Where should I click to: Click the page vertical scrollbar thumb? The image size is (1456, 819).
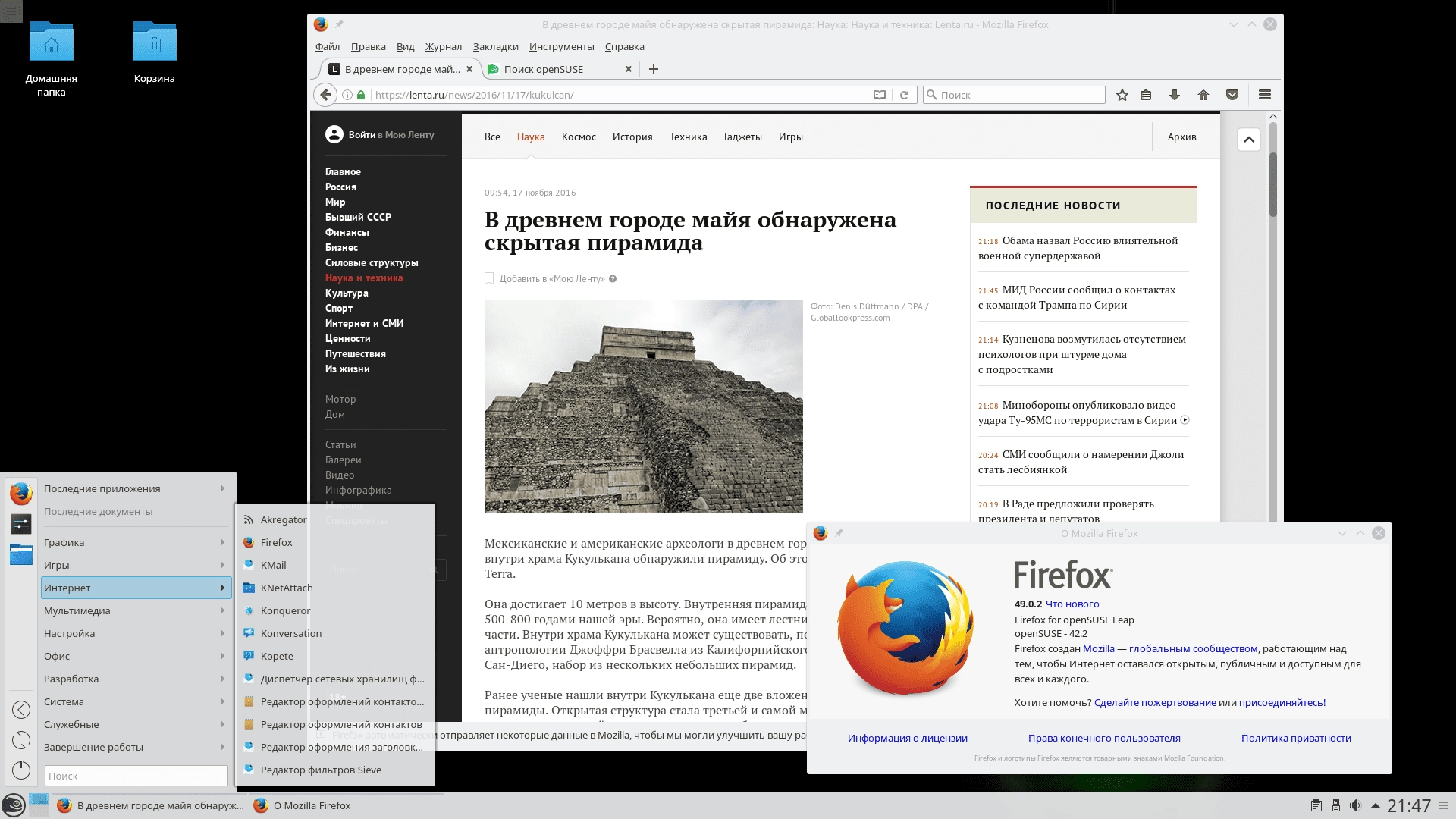click(1273, 184)
